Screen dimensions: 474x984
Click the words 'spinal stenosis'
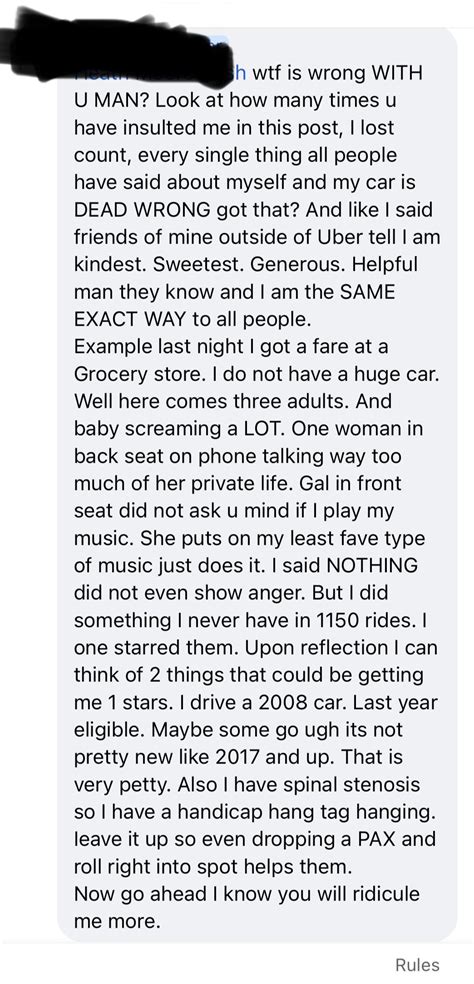(342, 784)
